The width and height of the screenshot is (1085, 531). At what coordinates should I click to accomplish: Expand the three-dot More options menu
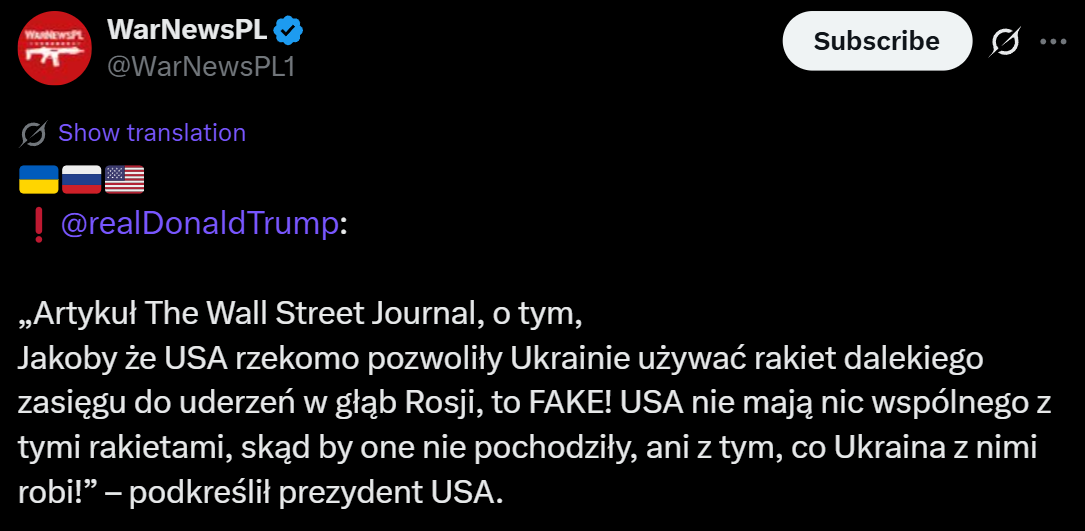point(1053,42)
